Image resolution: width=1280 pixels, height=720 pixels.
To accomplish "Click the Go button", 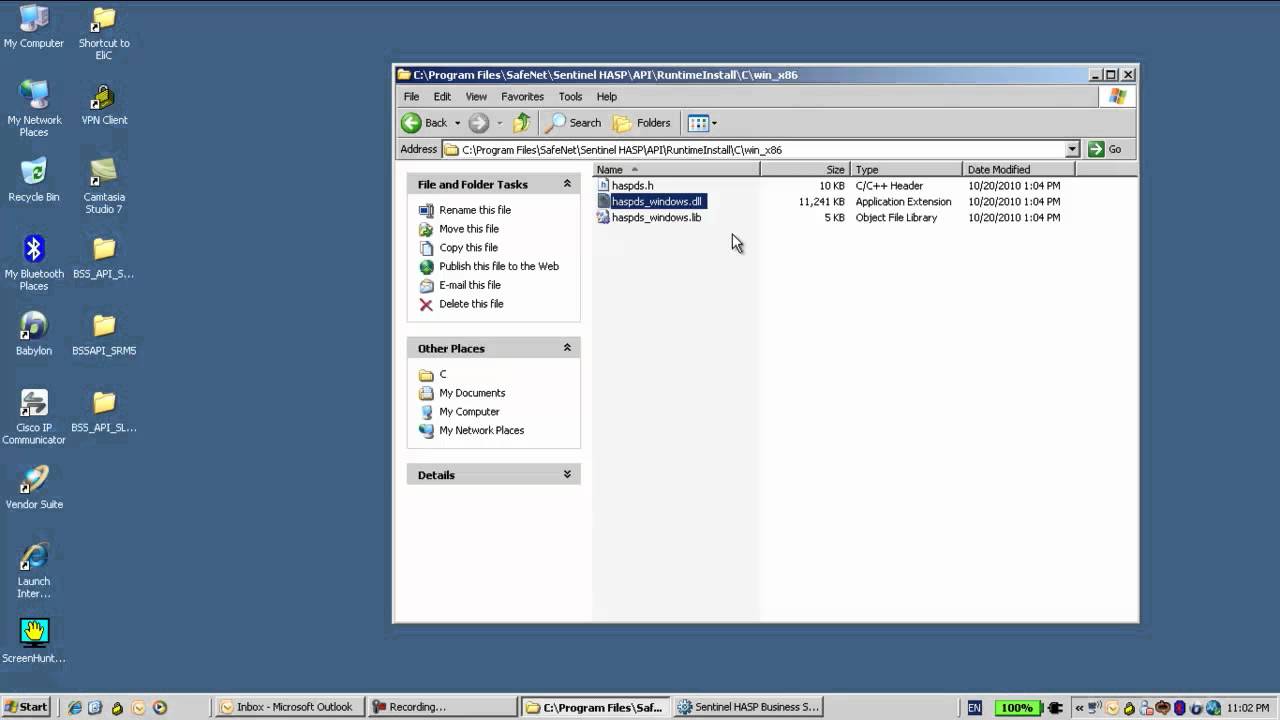I will point(1106,150).
